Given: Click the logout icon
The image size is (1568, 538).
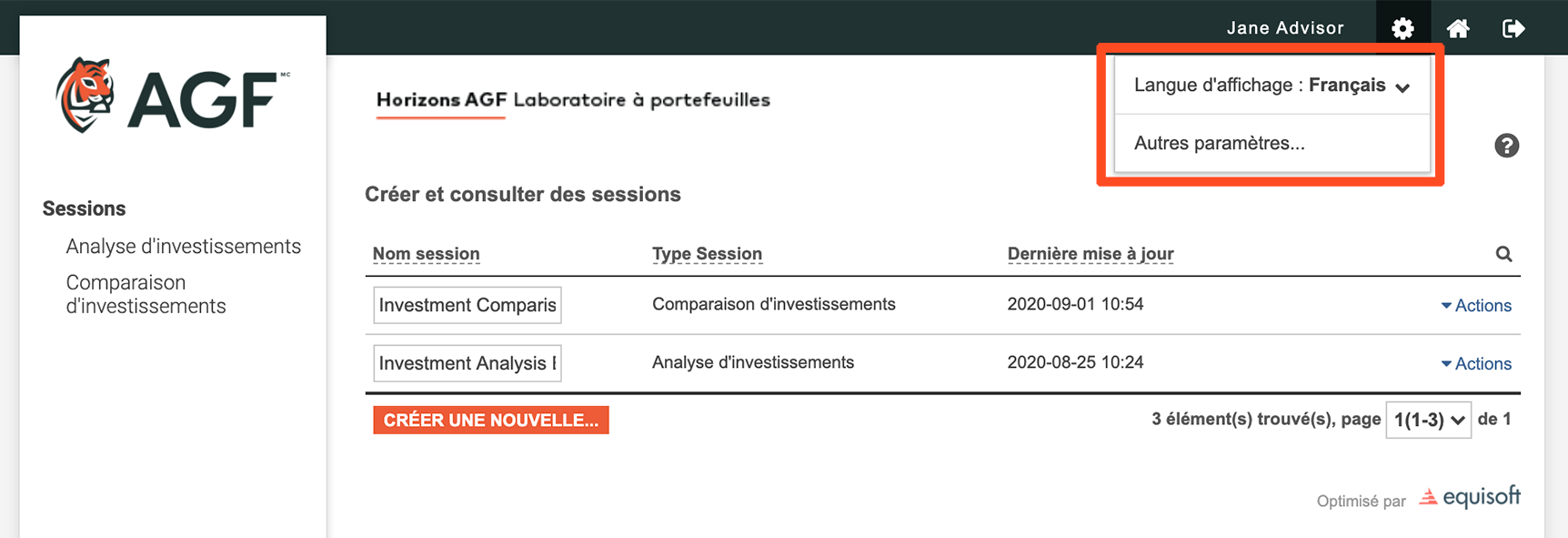Looking at the screenshot, I should pyautogui.click(x=1513, y=28).
